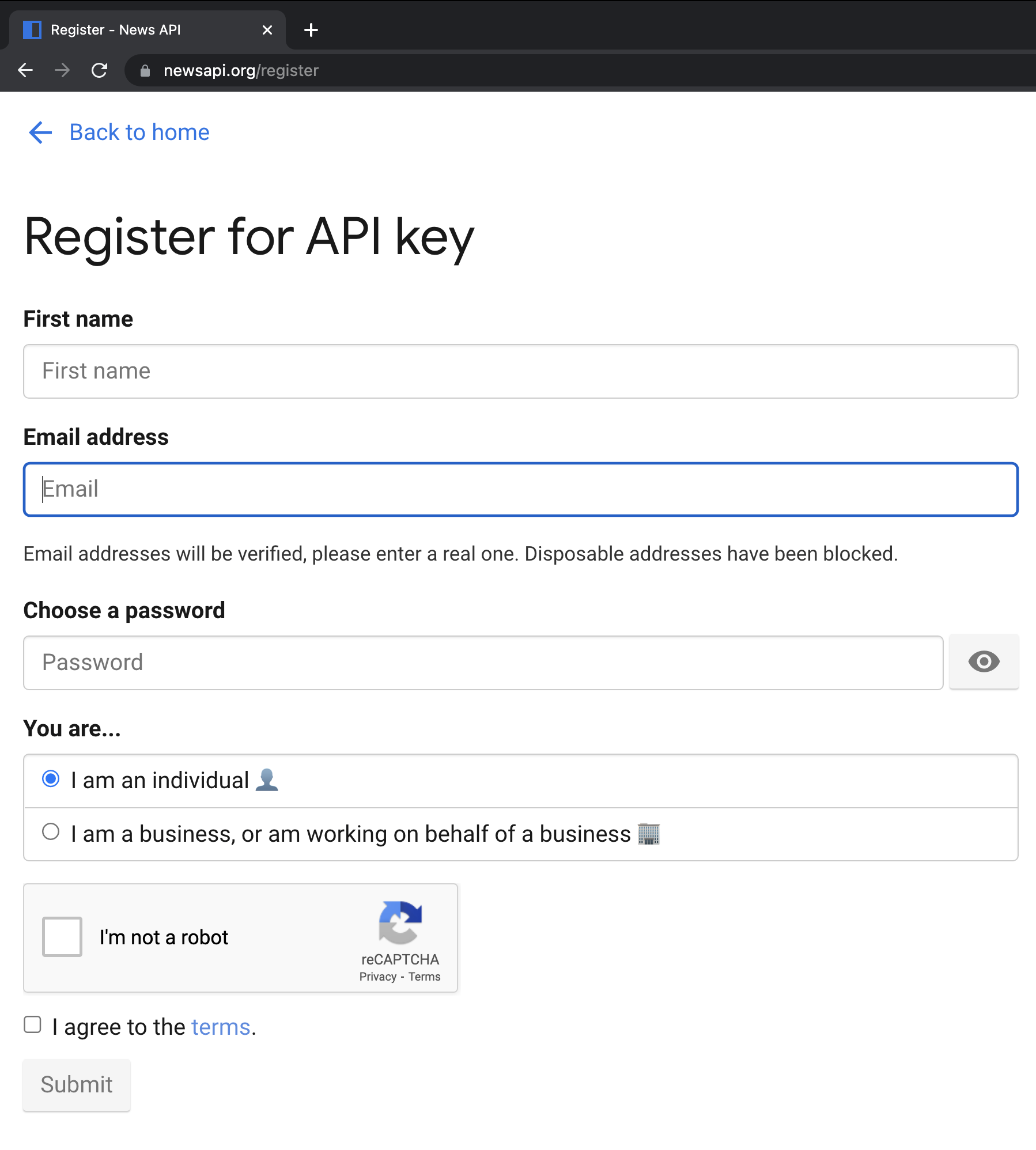
Task: Open a new tab with the plus icon
Action: pyautogui.click(x=311, y=30)
